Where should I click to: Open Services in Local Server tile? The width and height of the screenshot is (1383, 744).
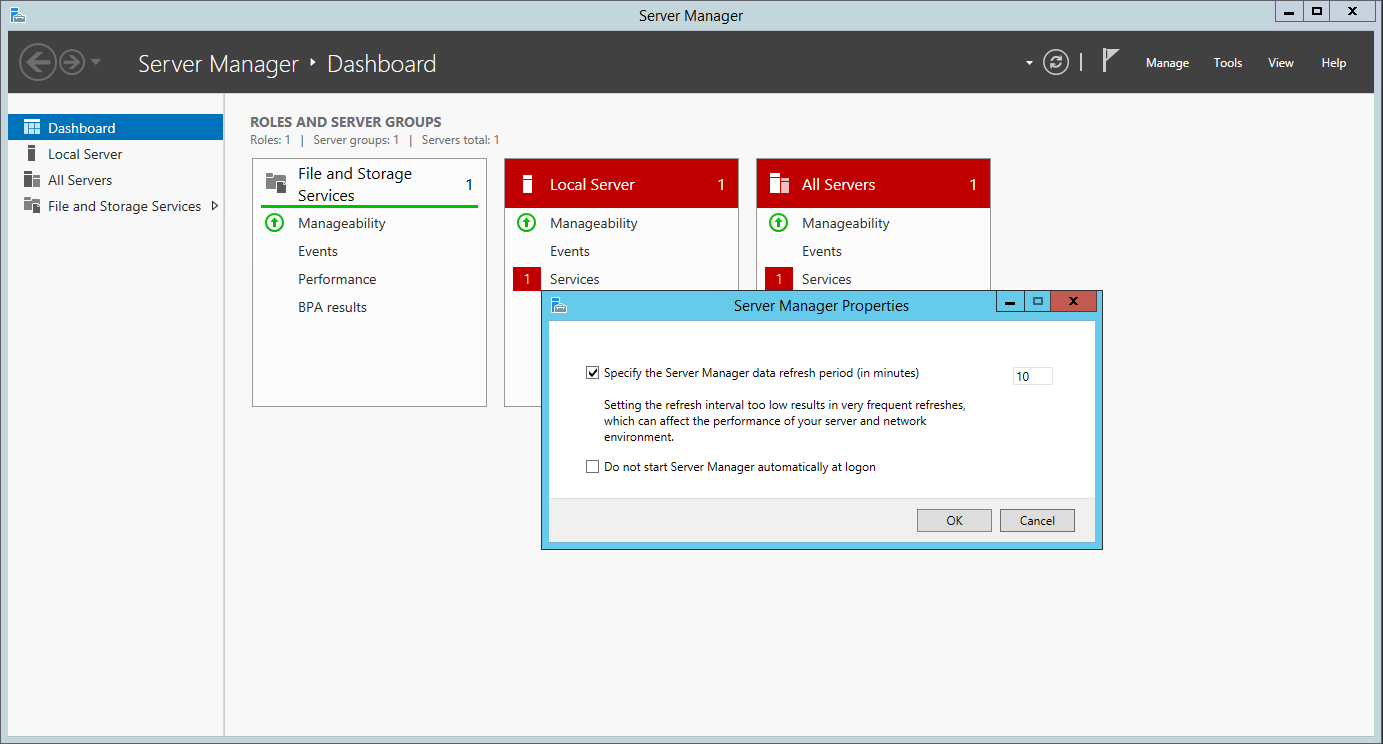pyautogui.click(x=575, y=279)
